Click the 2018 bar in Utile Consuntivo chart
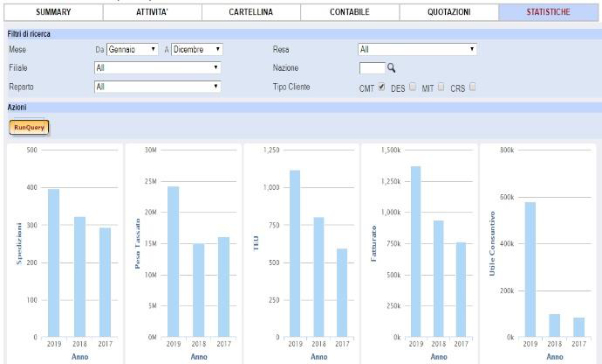This screenshot has height=364, width=602. (x=554, y=326)
